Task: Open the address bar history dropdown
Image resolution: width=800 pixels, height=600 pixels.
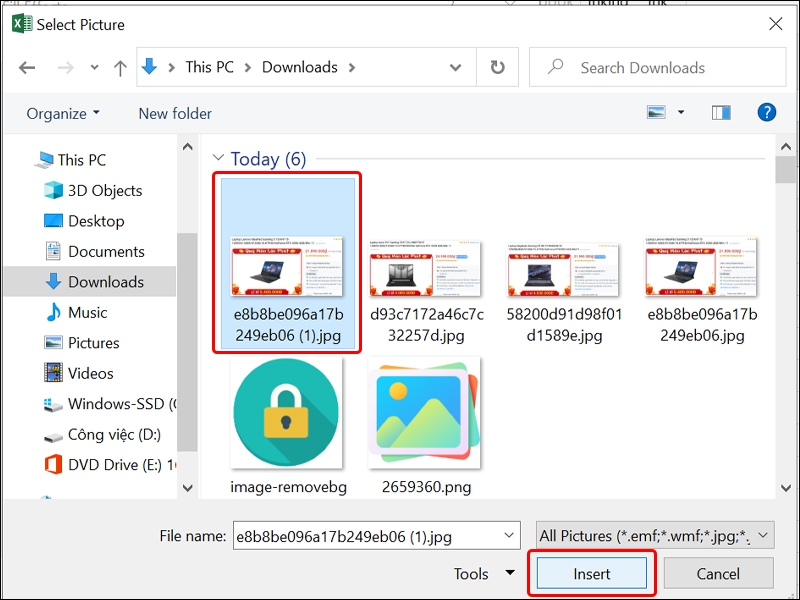Action: [455, 67]
